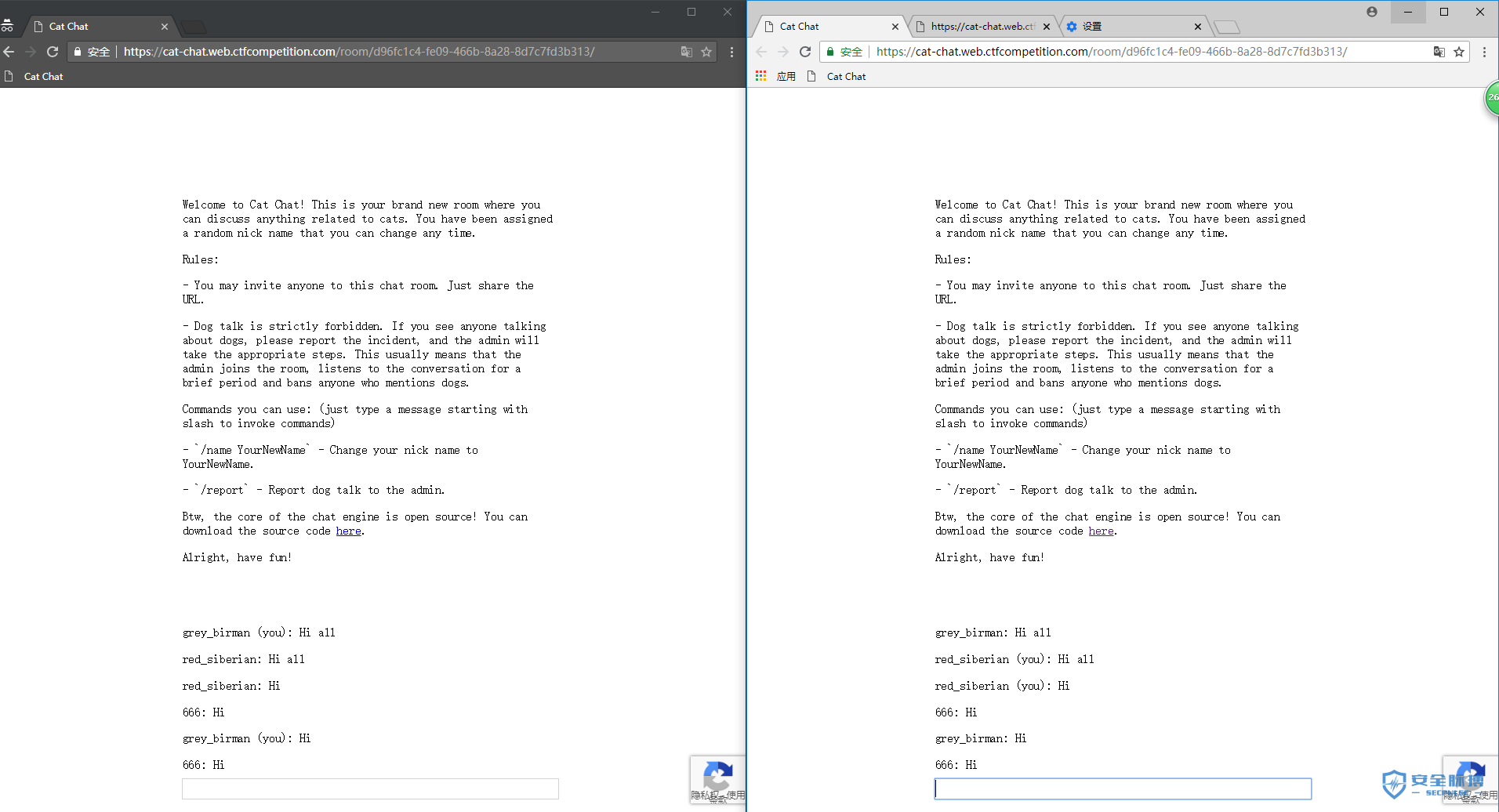Open Cat Chat bookmark in left window
1499x812 pixels.
tap(35, 76)
